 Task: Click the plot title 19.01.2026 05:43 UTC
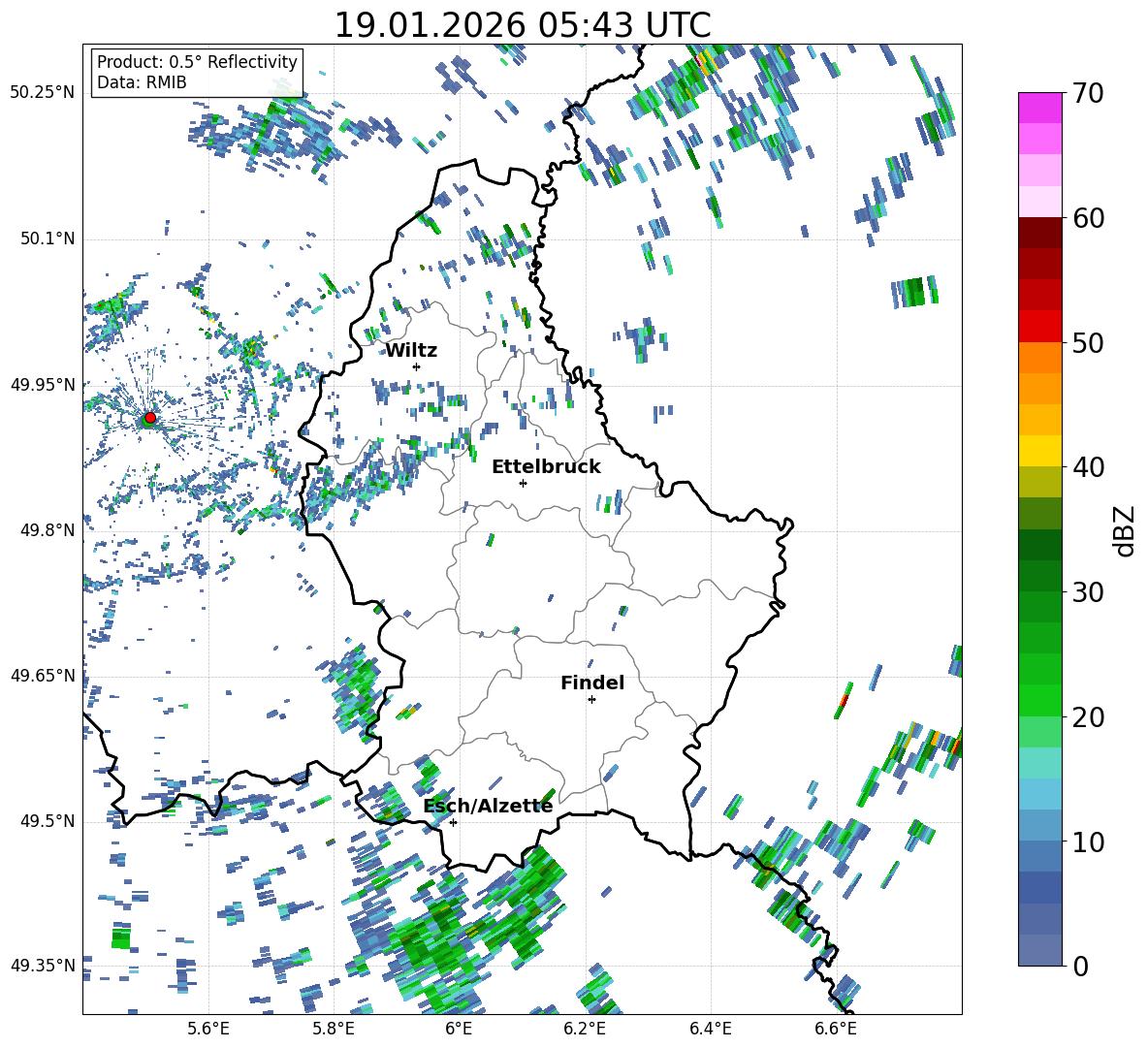(523, 25)
